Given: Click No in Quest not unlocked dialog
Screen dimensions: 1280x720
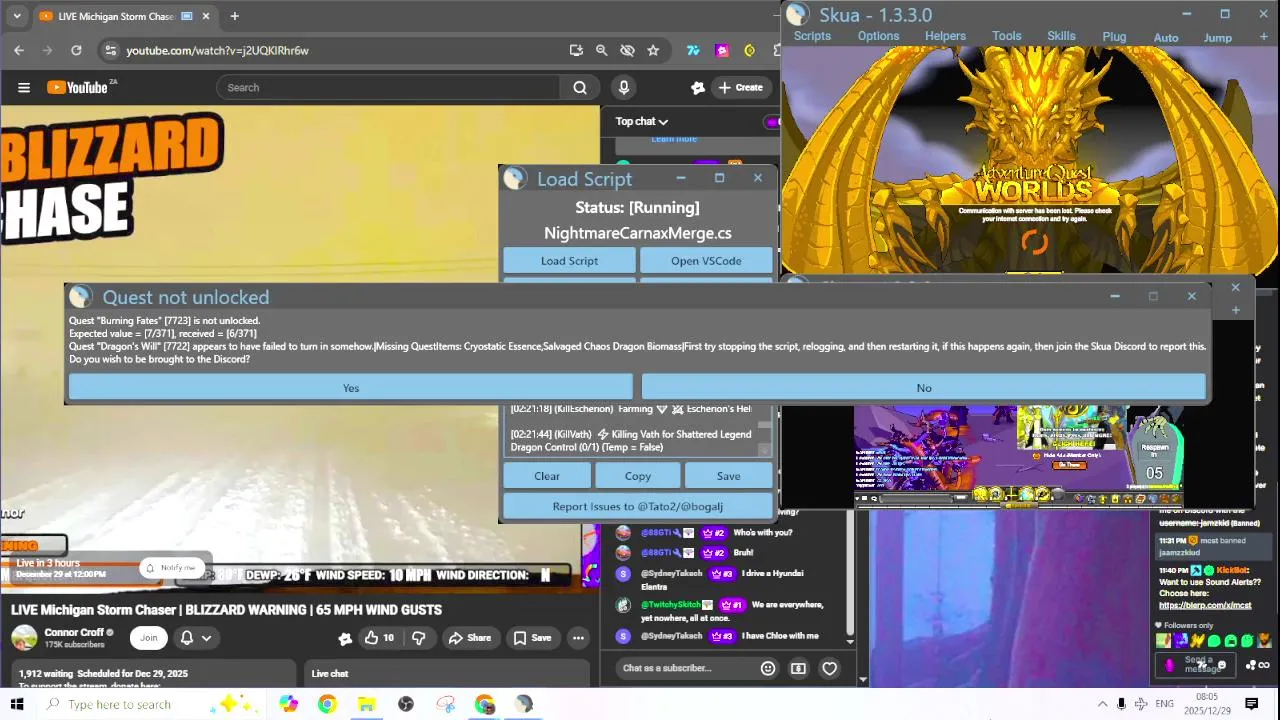Looking at the screenshot, I should (x=924, y=388).
